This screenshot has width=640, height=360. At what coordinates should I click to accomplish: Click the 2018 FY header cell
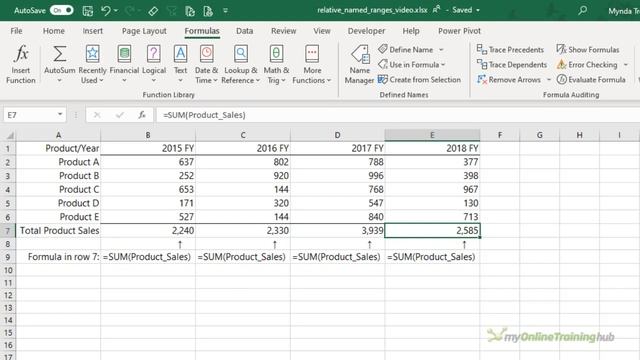[432, 149]
